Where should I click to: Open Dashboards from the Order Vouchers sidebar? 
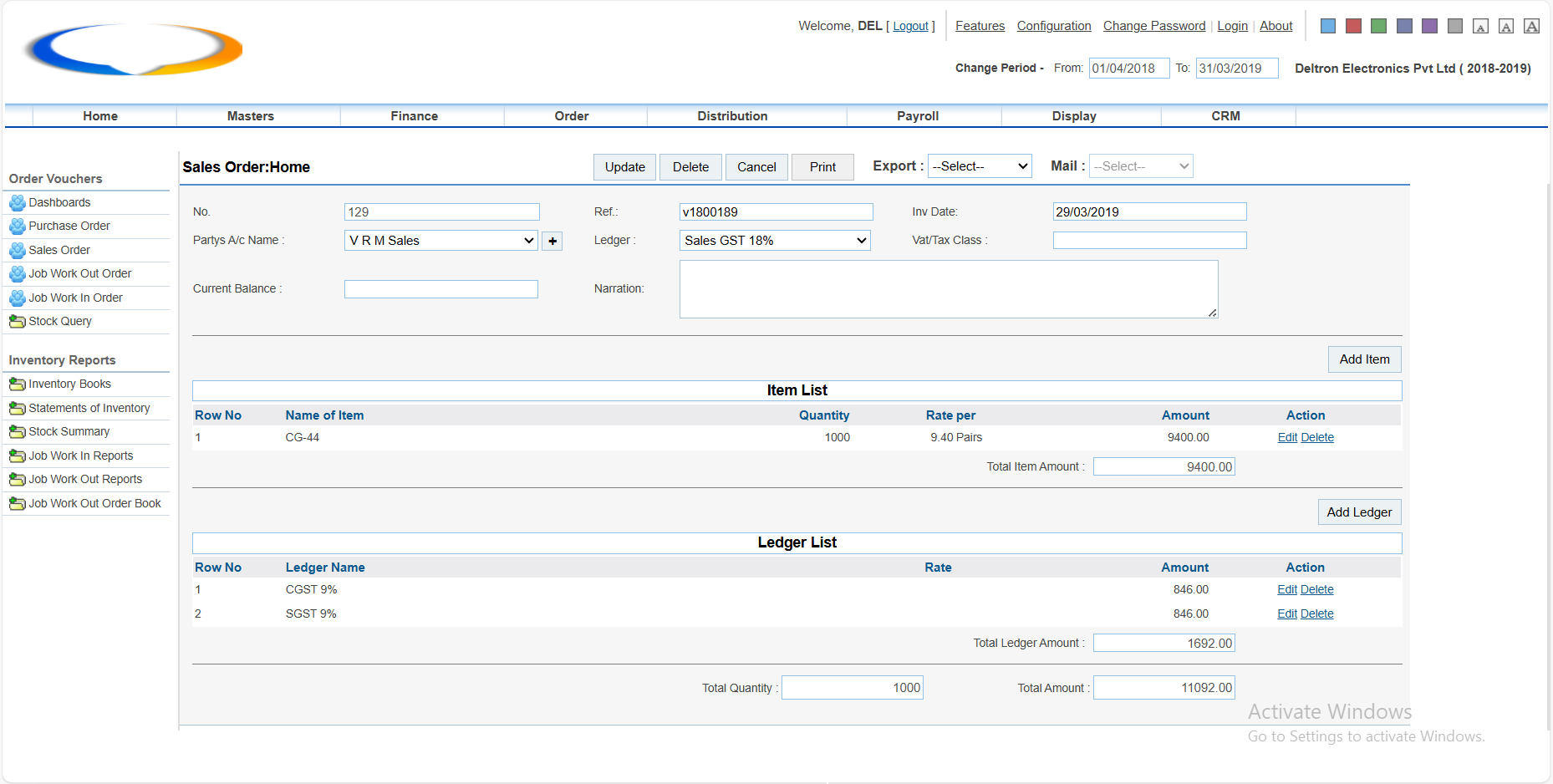[x=59, y=202]
